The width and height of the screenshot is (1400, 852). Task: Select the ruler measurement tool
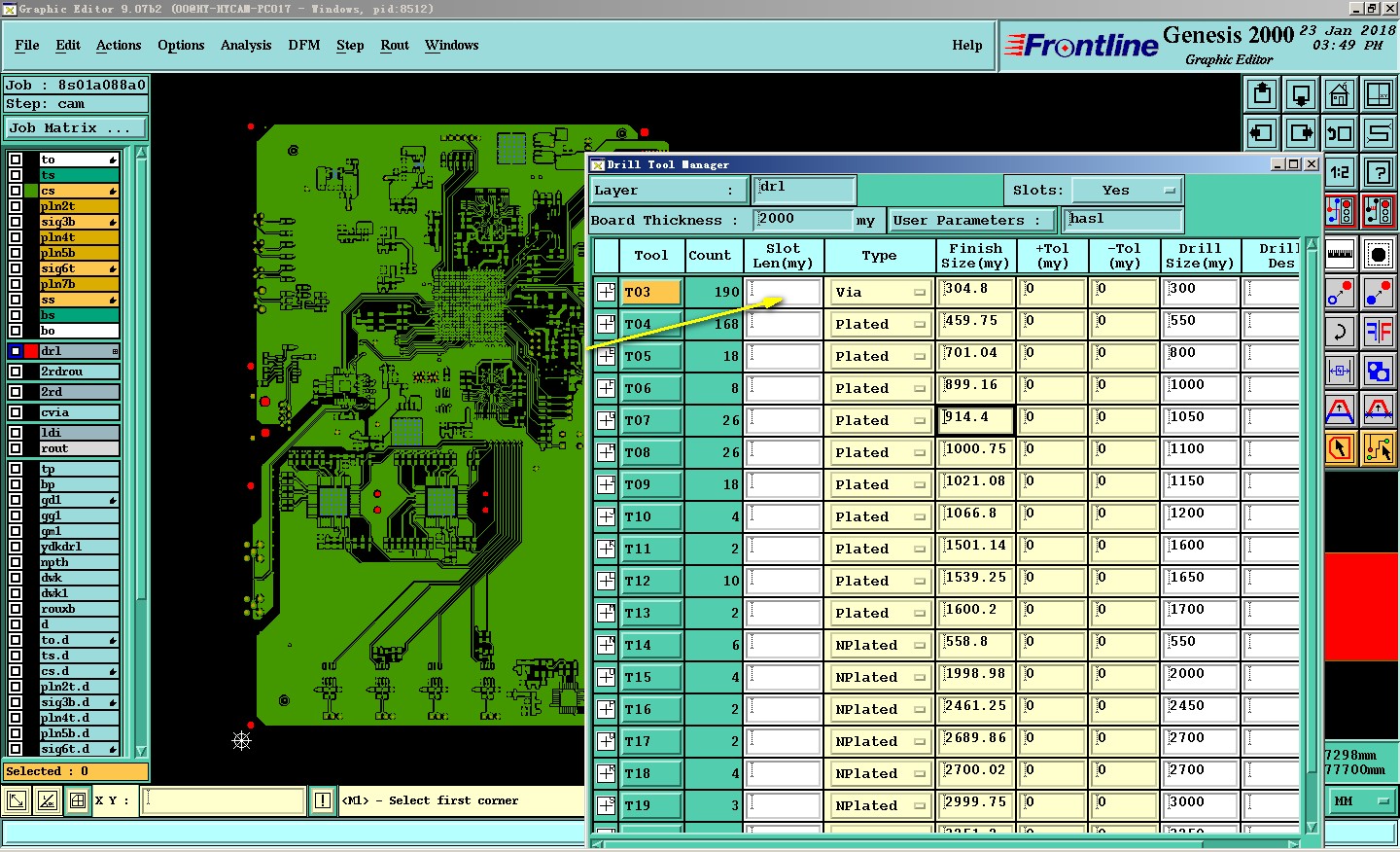coord(1340,255)
